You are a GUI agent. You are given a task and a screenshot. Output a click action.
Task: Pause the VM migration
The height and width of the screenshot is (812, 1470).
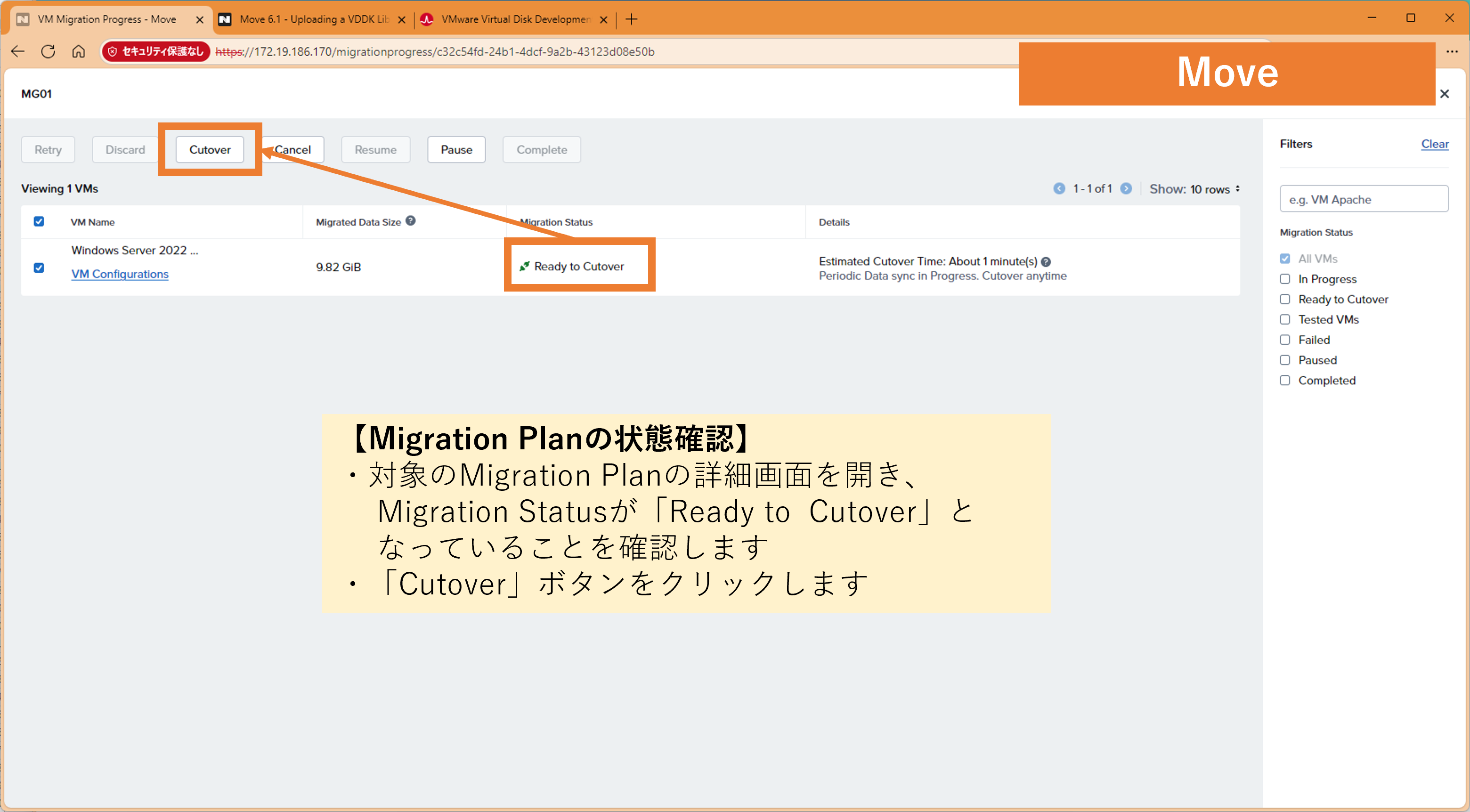click(456, 149)
